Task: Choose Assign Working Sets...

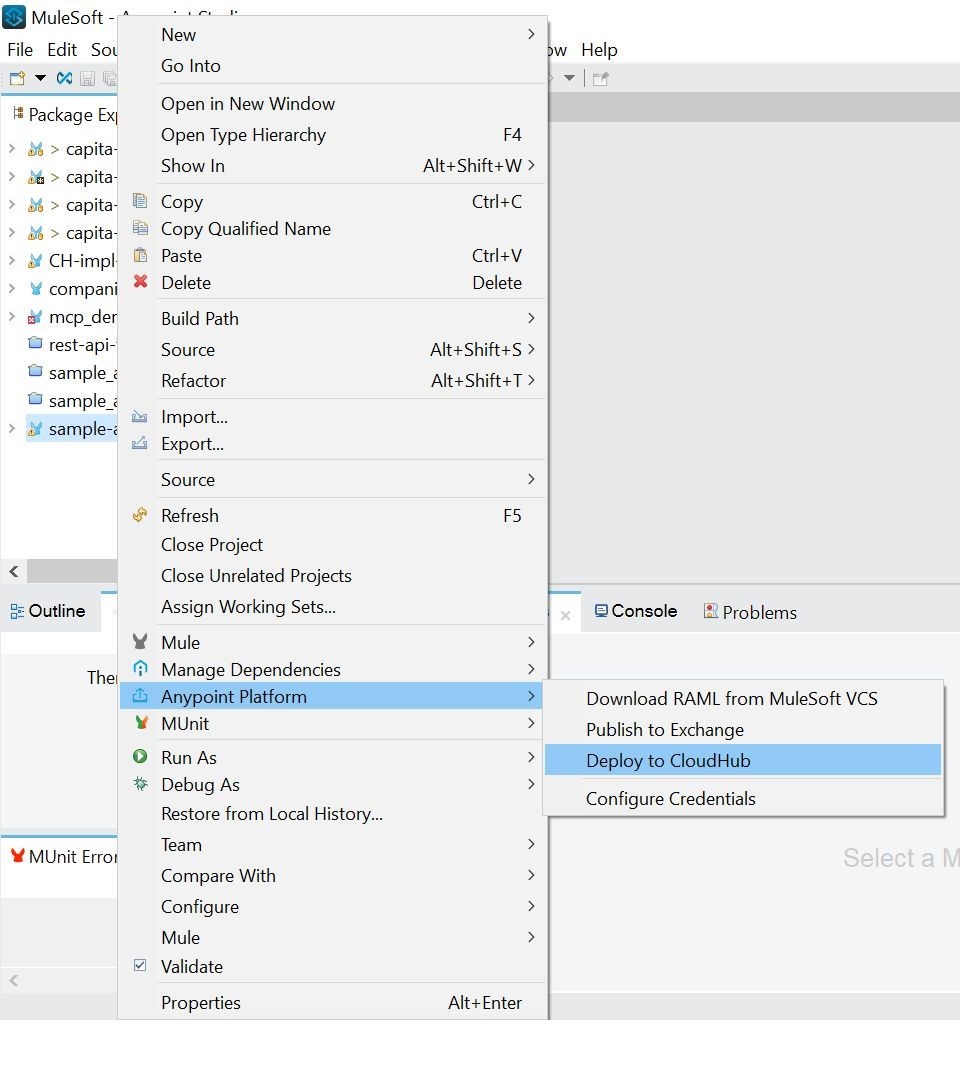Action: click(332, 607)
